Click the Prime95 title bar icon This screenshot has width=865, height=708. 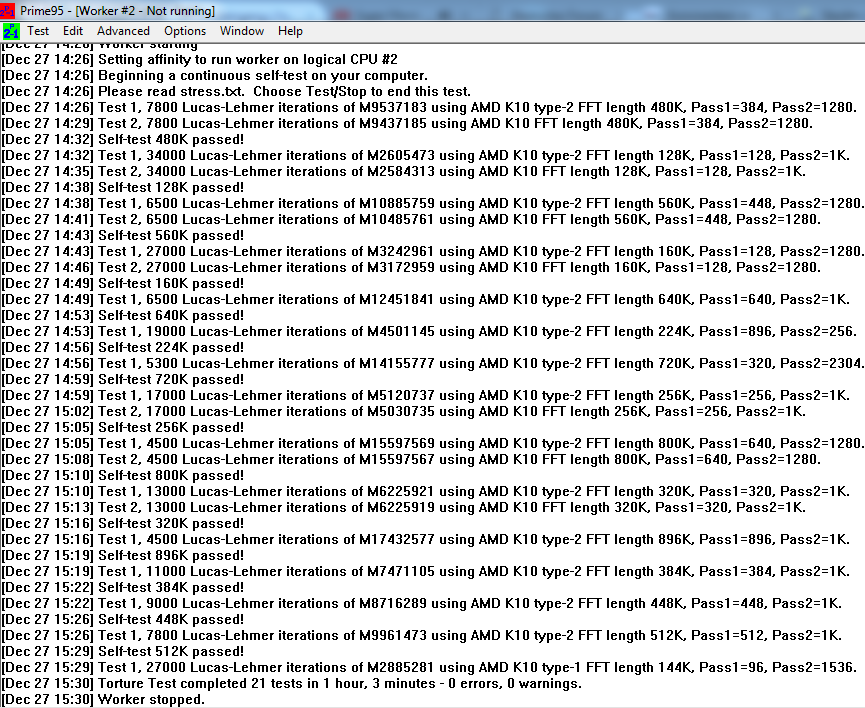pyautogui.click(x=7, y=10)
